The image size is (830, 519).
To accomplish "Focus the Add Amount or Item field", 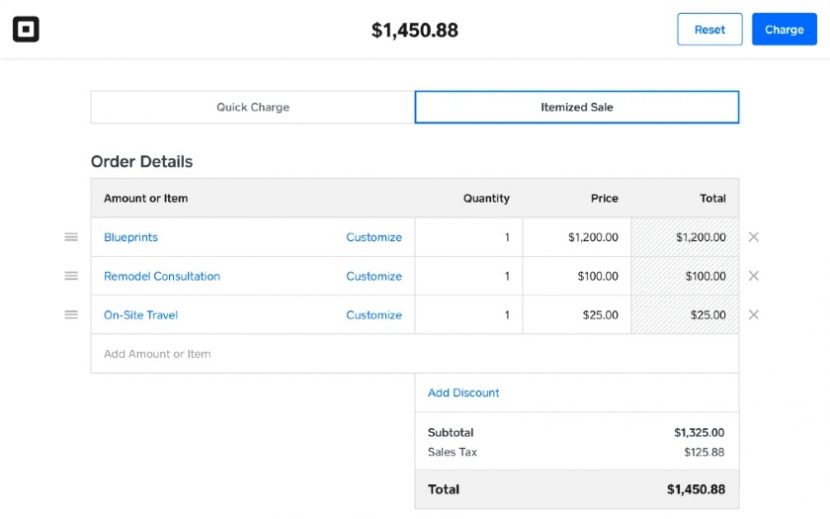I will click(252, 354).
